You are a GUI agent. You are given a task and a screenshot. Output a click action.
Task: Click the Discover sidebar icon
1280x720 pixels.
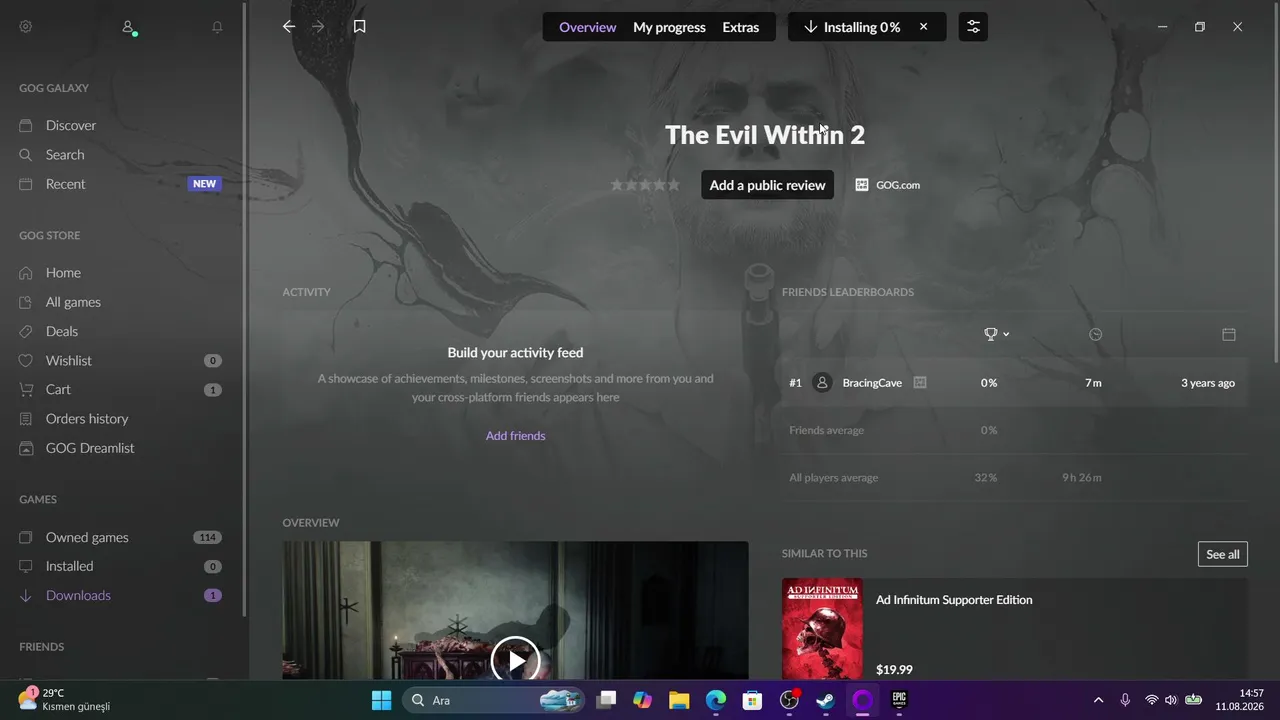click(26, 125)
